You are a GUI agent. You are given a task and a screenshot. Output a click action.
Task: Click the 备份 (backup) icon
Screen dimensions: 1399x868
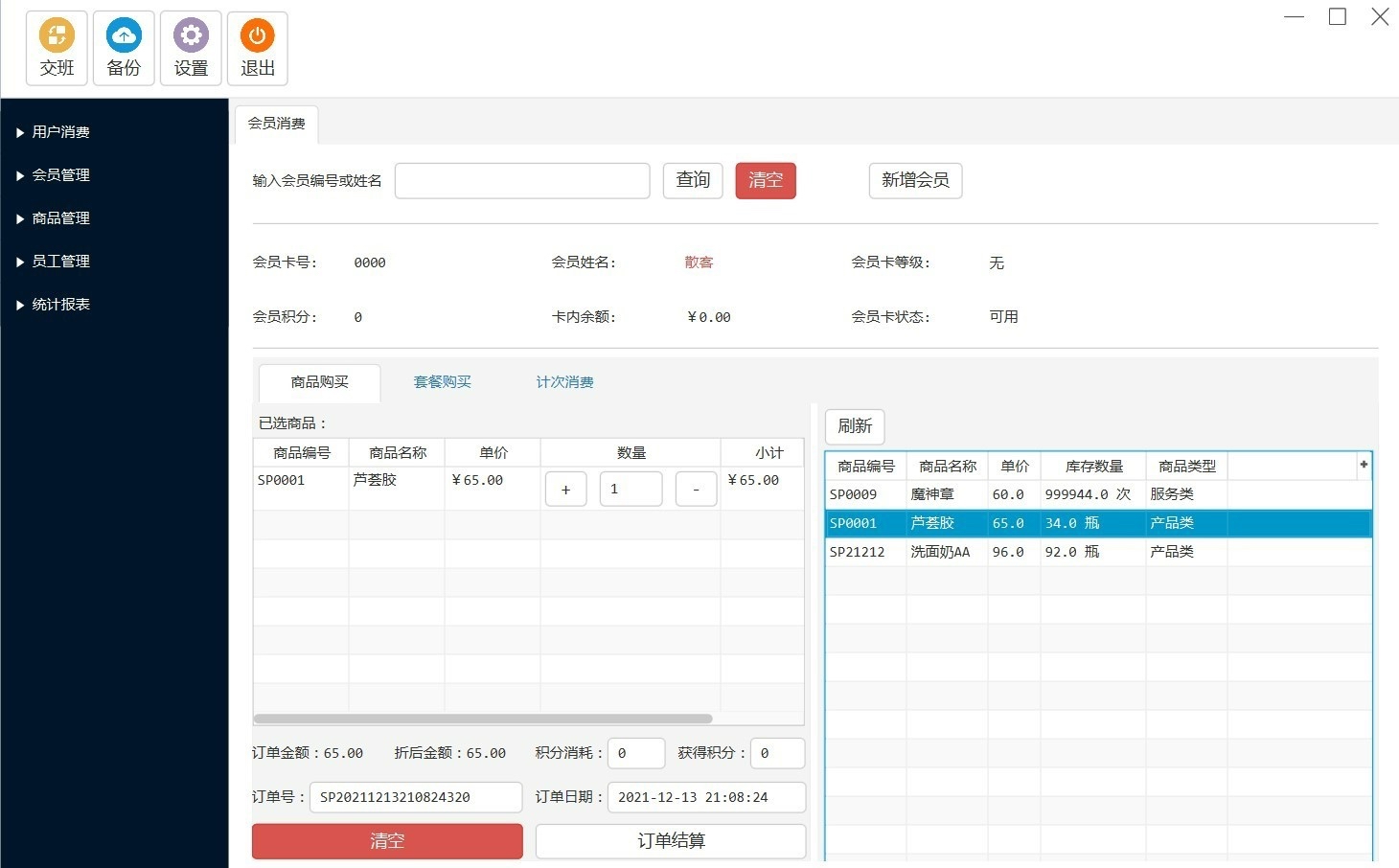pos(123,47)
